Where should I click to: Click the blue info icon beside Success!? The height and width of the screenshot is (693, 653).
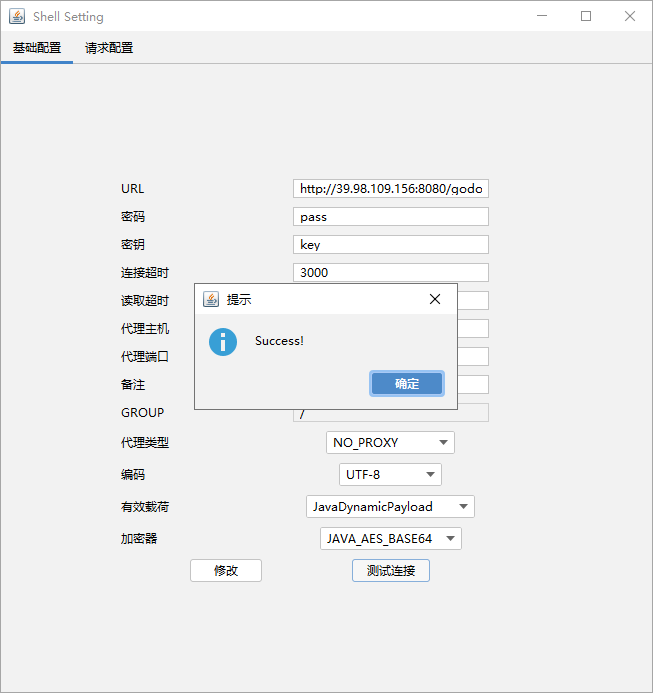click(x=222, y=341)
